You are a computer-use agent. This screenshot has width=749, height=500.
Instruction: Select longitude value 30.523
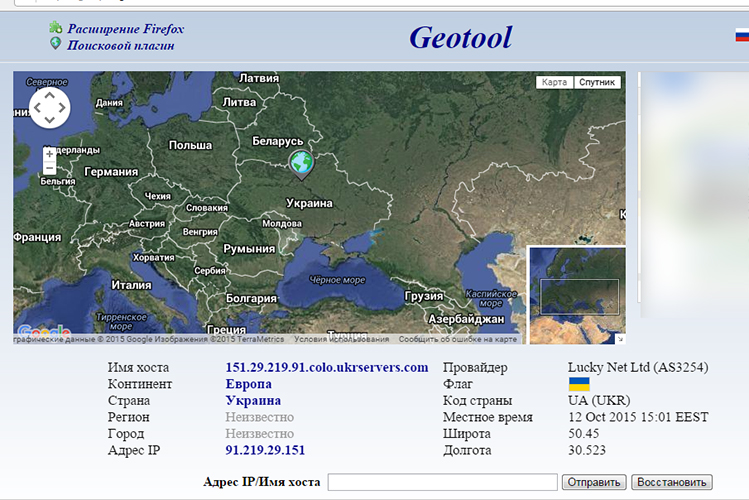(x=587, y=450)
